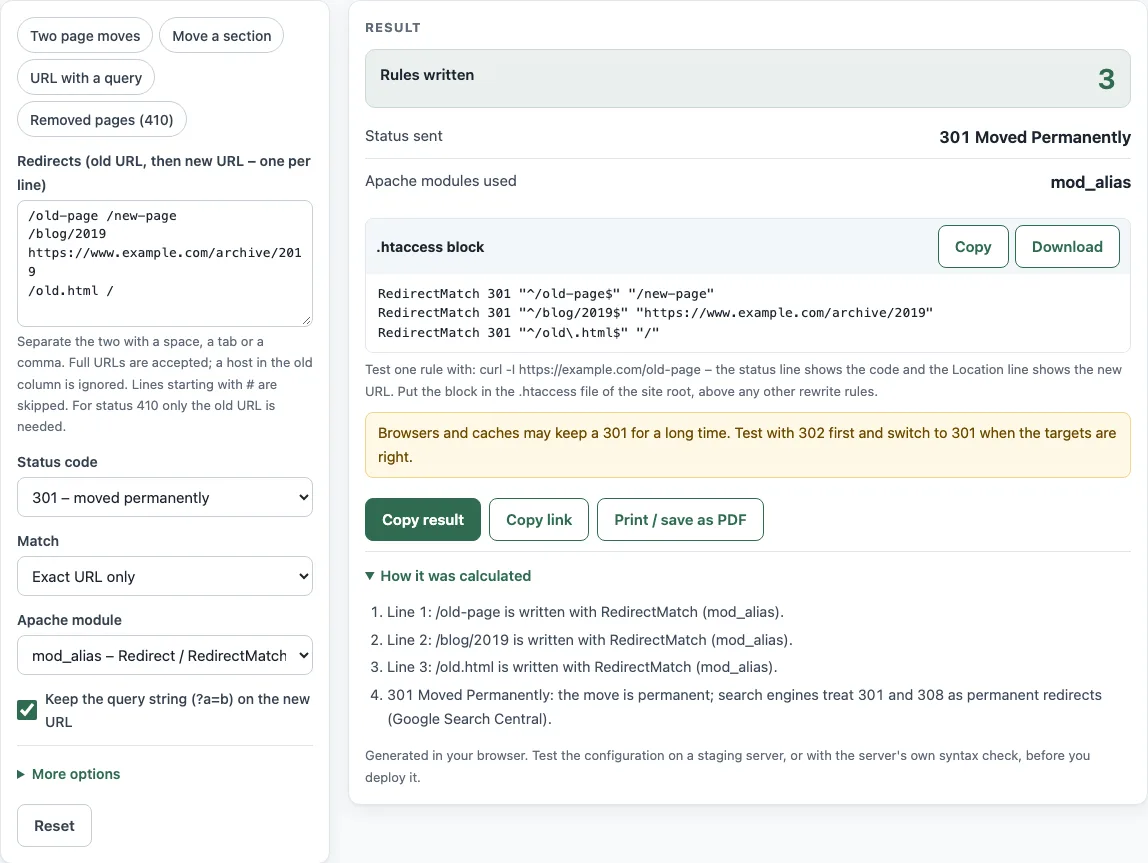Click the "Separate the two with a space" help text
The image size is (1148, 863).
click(x=165, y=384)
